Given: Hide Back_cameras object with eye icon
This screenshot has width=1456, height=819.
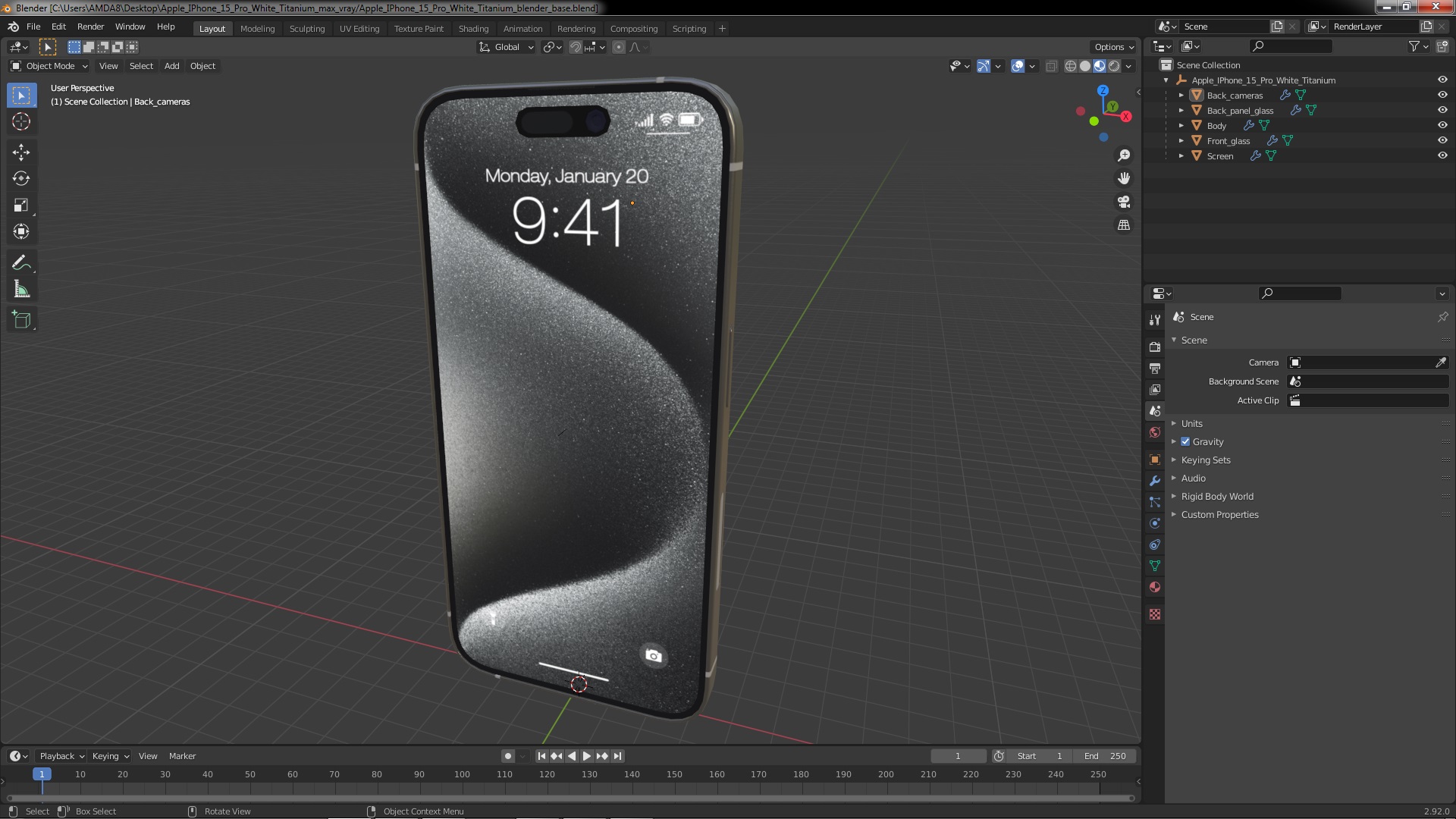Looking at the screenshot, I should pos(1442,95).
